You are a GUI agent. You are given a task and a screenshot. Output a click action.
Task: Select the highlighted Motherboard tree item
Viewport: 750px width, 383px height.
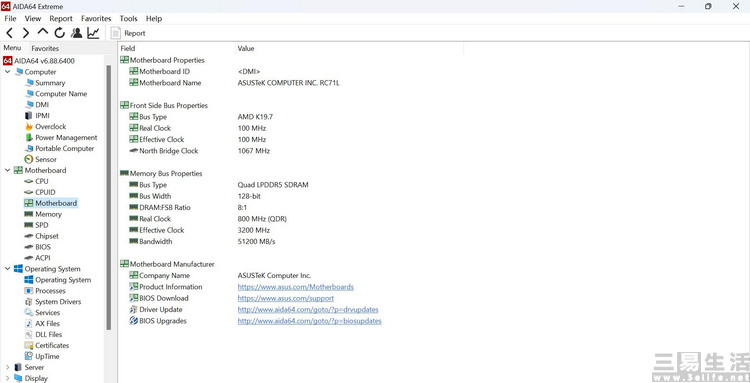(x=50, y=203)
